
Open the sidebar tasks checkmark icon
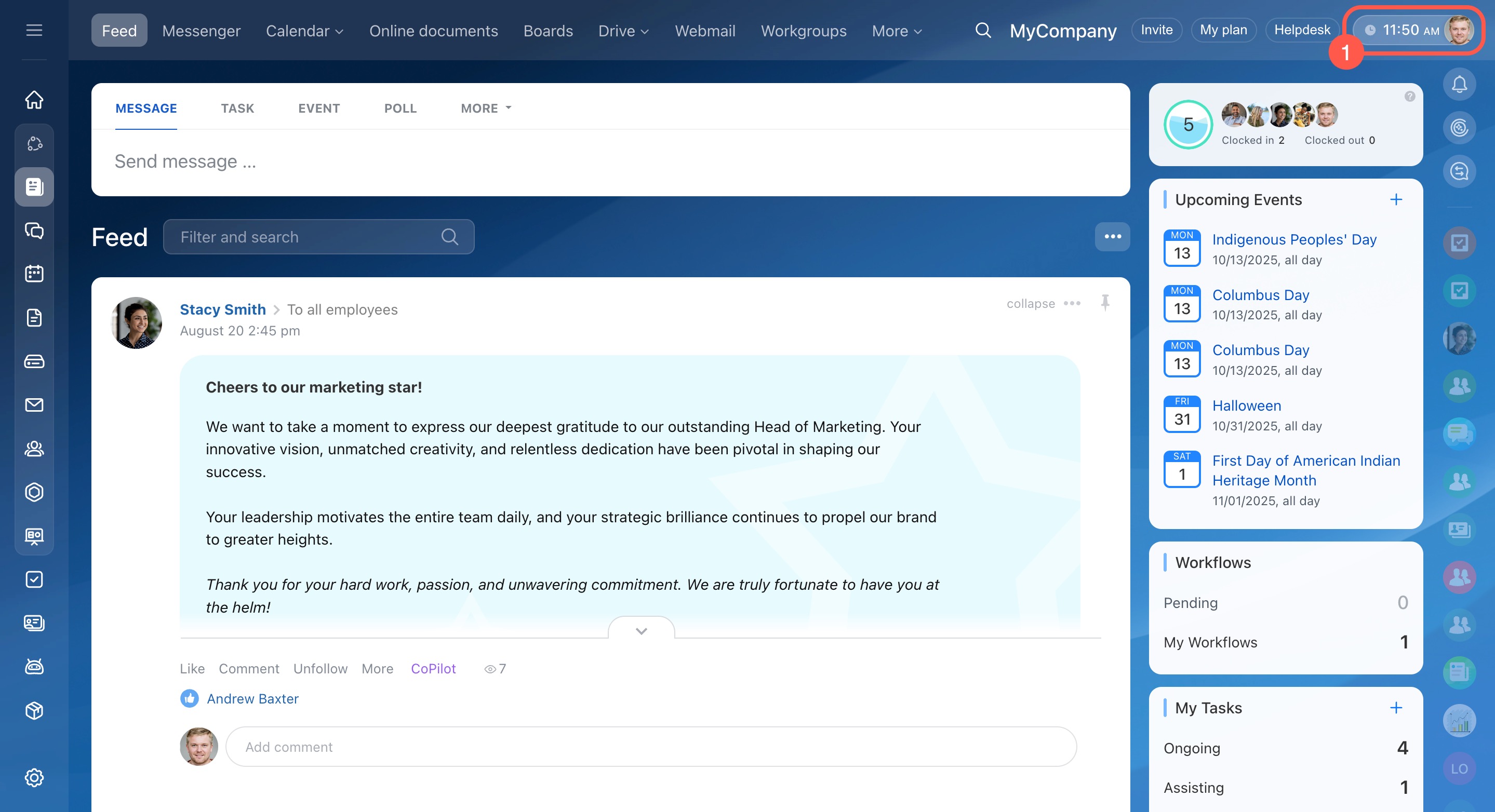click(34, 579)
